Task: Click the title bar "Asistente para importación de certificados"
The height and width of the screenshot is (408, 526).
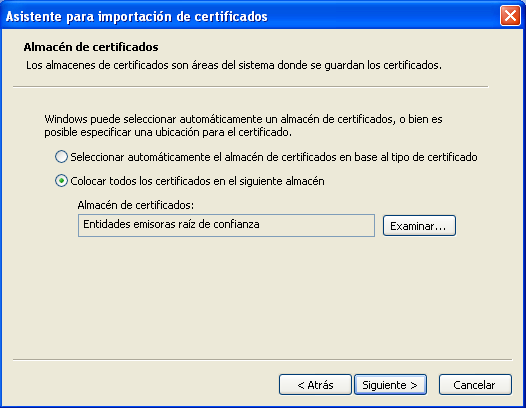Action: pyautogui.click(x=137, y=16)
